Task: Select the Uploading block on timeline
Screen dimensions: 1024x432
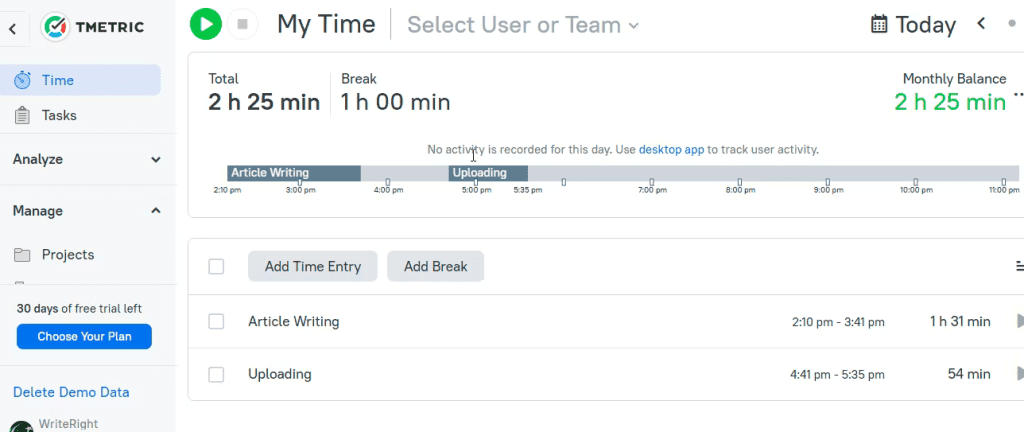Action: click(488, 173)
